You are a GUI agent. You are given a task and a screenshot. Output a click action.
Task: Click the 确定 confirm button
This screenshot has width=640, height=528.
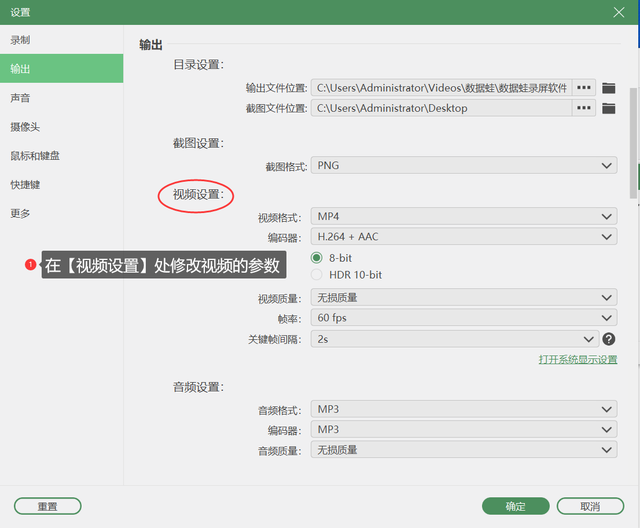coord(516,506)
